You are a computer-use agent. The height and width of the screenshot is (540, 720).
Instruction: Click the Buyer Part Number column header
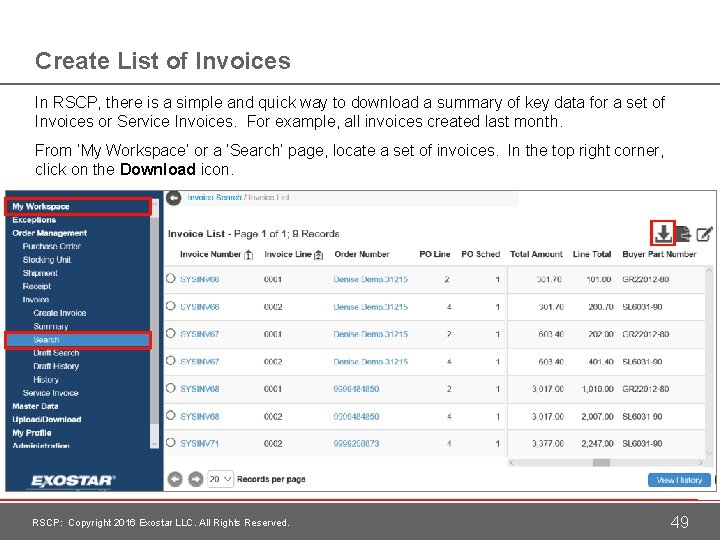[659, 254]
